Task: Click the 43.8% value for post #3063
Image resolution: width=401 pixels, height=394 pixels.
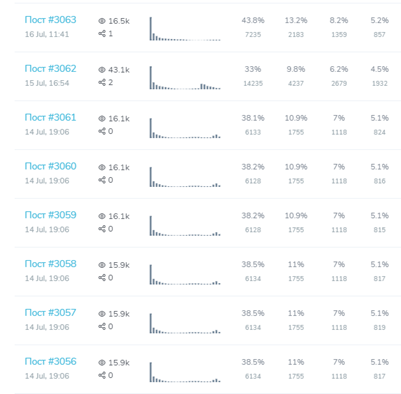Action: tap(253, 20)
